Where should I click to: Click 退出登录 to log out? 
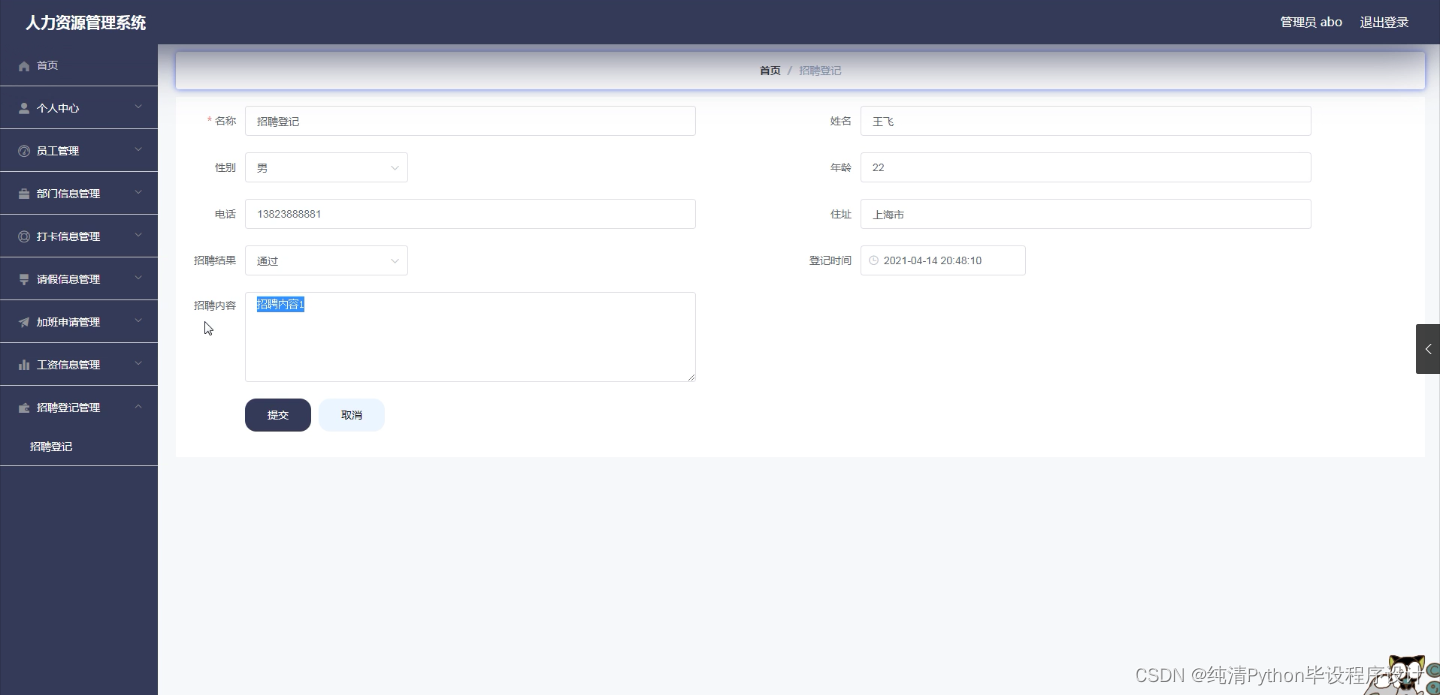(1384, 22)
